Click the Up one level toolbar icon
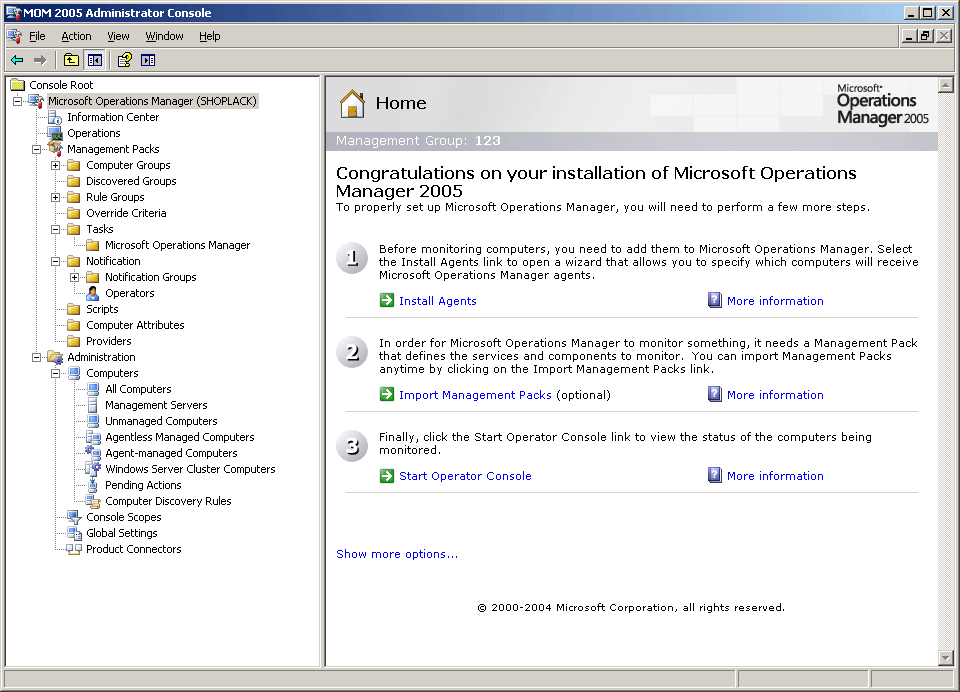 [x=71, y=60]
